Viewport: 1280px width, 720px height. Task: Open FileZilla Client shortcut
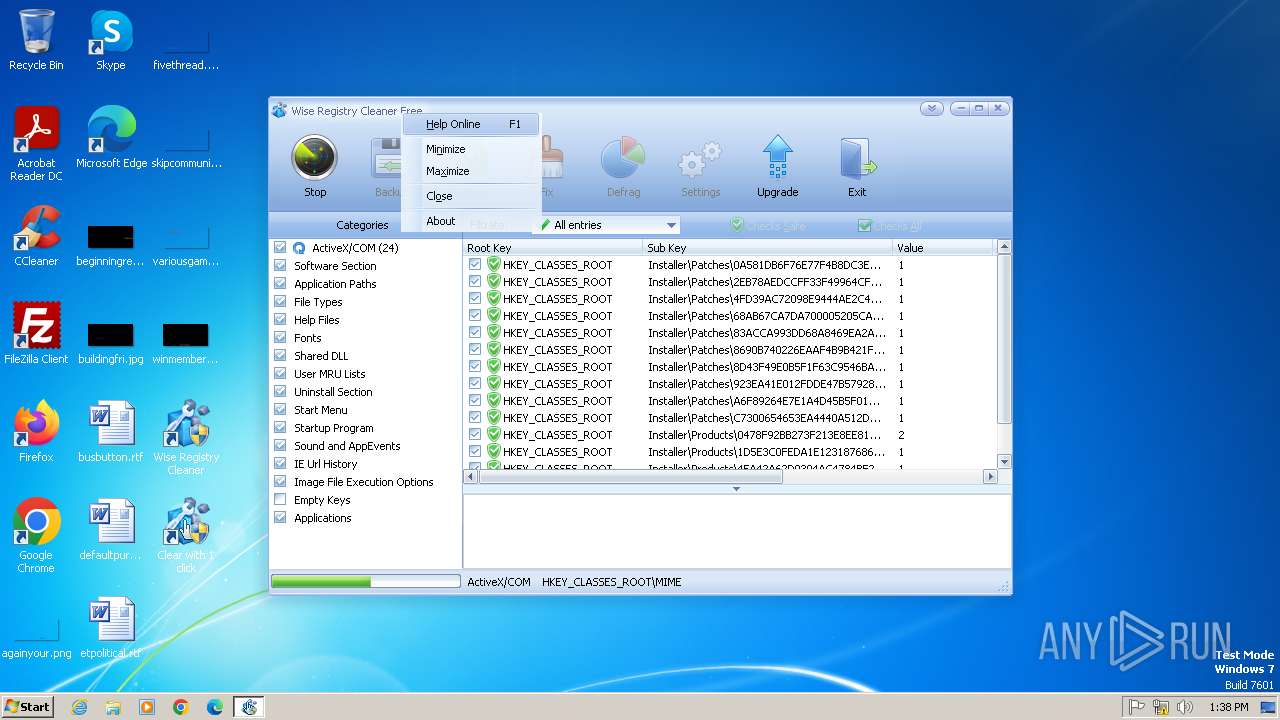pyautogui.click(x=36, y=334)
